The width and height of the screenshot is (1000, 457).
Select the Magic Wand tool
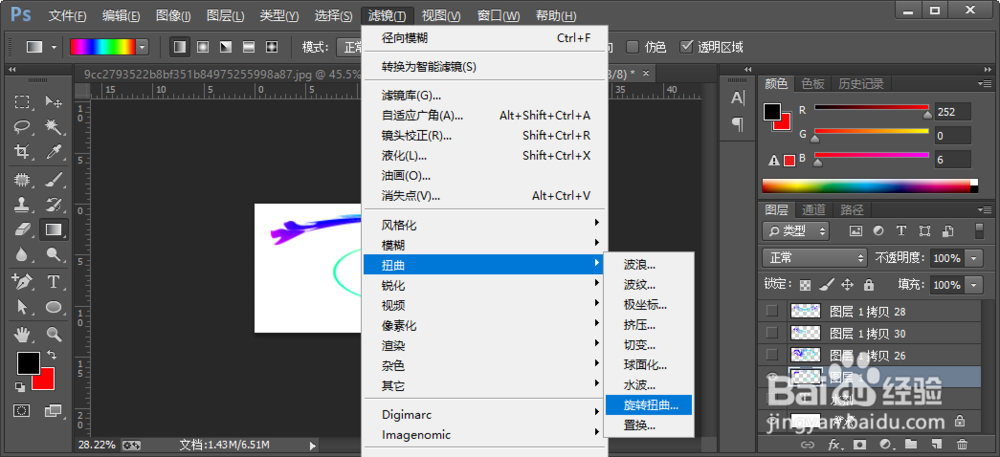(54, 127)
